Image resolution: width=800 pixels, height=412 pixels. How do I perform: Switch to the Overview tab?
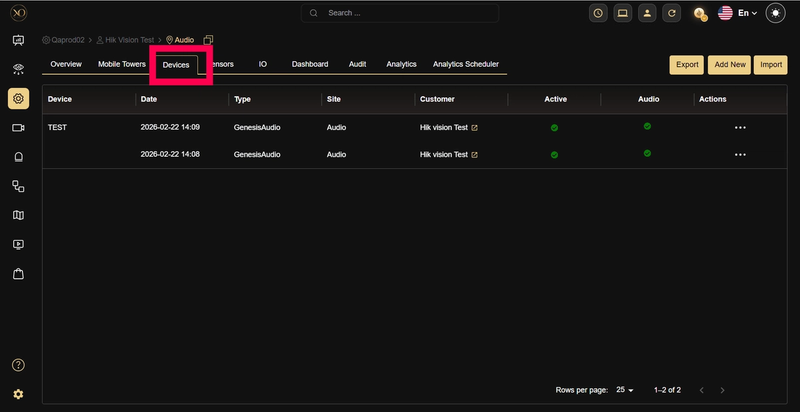click(66, 64)
